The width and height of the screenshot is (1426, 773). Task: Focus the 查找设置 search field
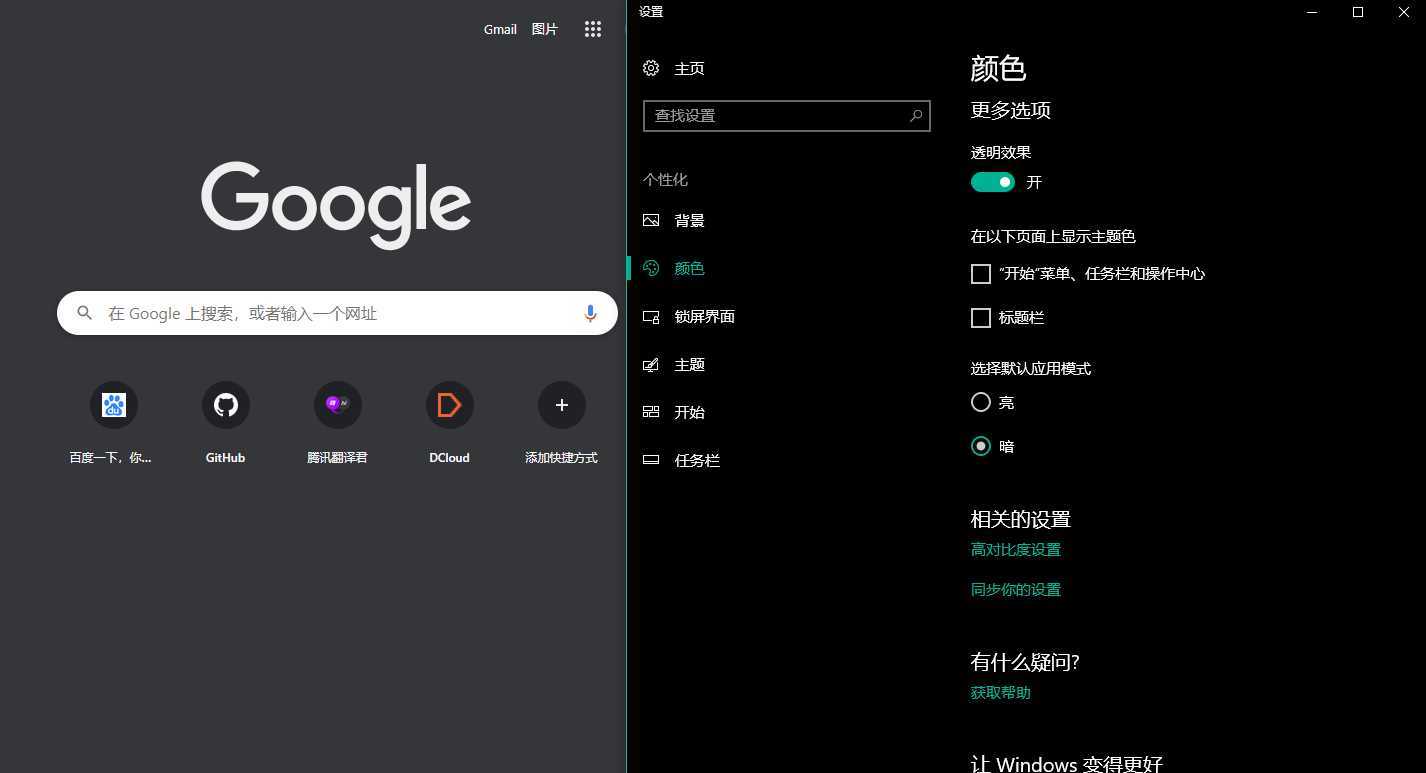click(x=787, y=116)
